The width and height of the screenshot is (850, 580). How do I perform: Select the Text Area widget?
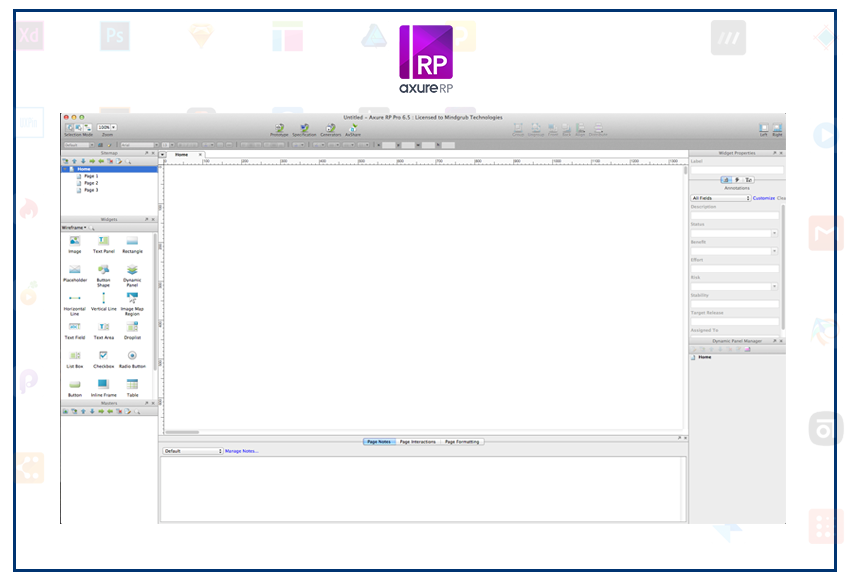(104, 330)
